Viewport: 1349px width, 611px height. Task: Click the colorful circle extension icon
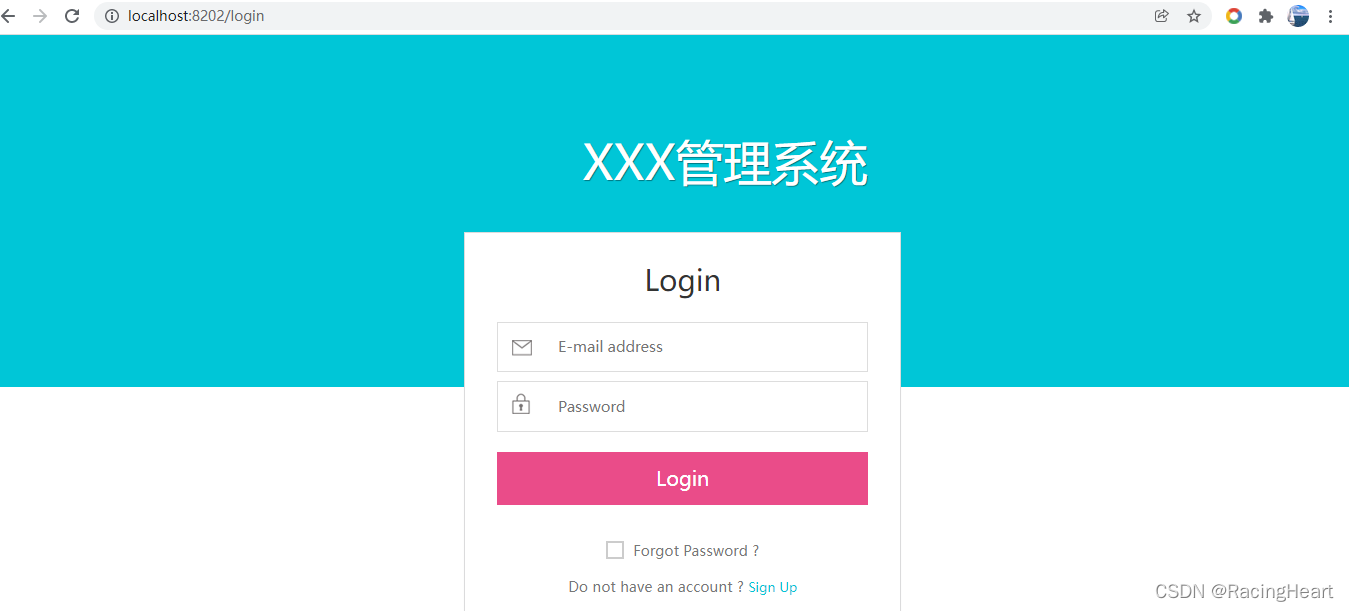coord(1234,16)
